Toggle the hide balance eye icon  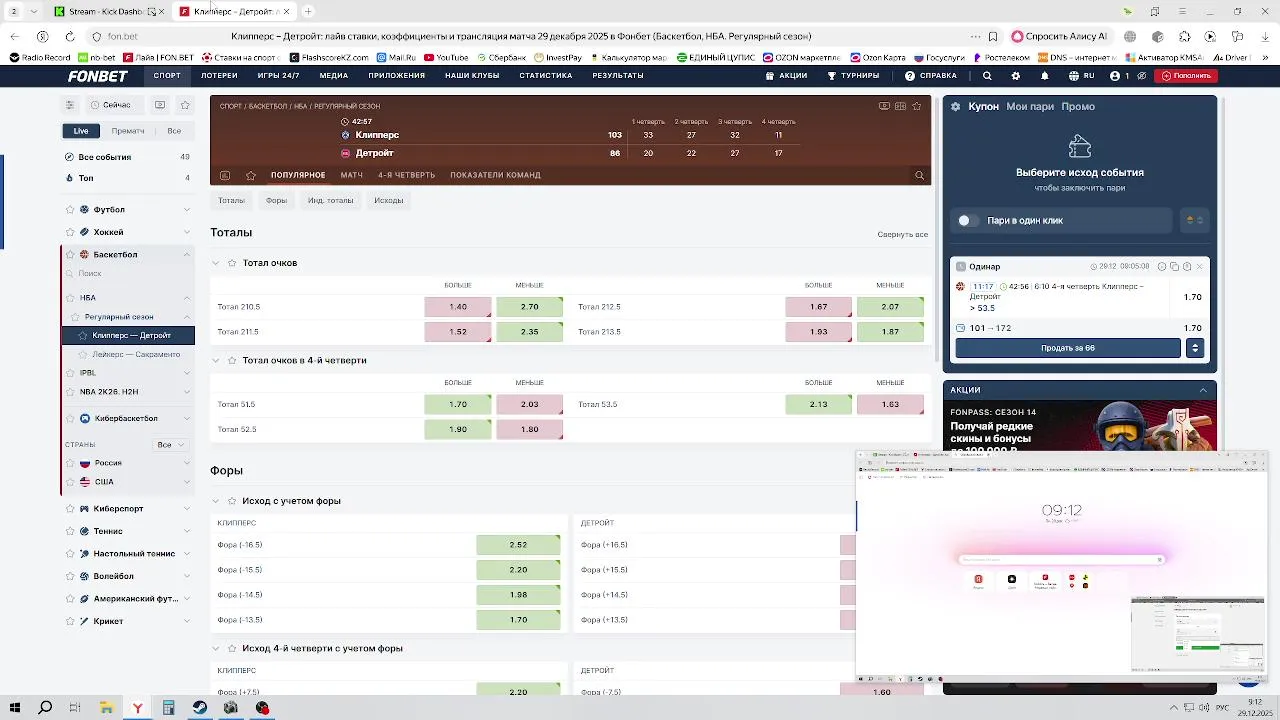[x=1141, y=76]
